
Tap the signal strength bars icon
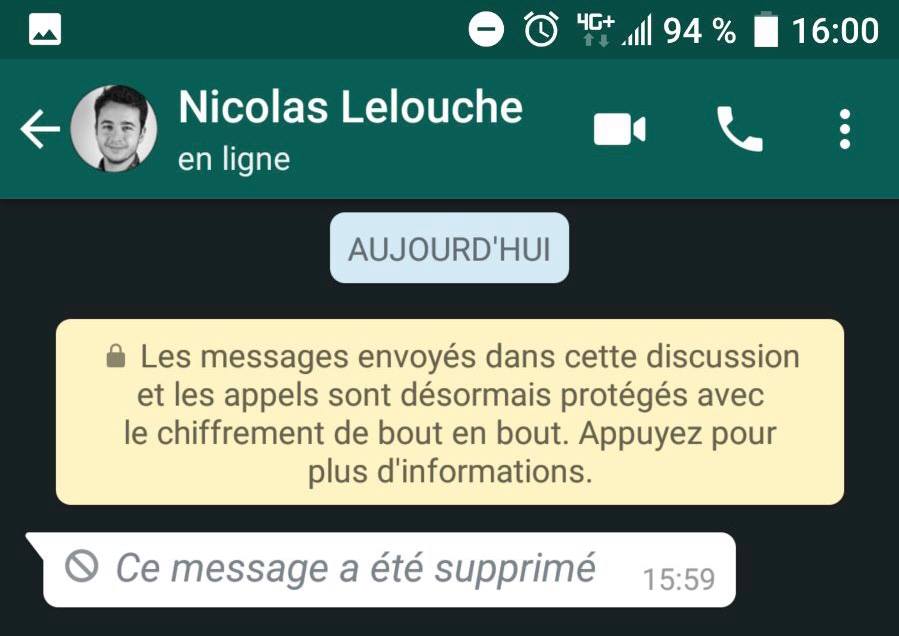tap(638, 31)
